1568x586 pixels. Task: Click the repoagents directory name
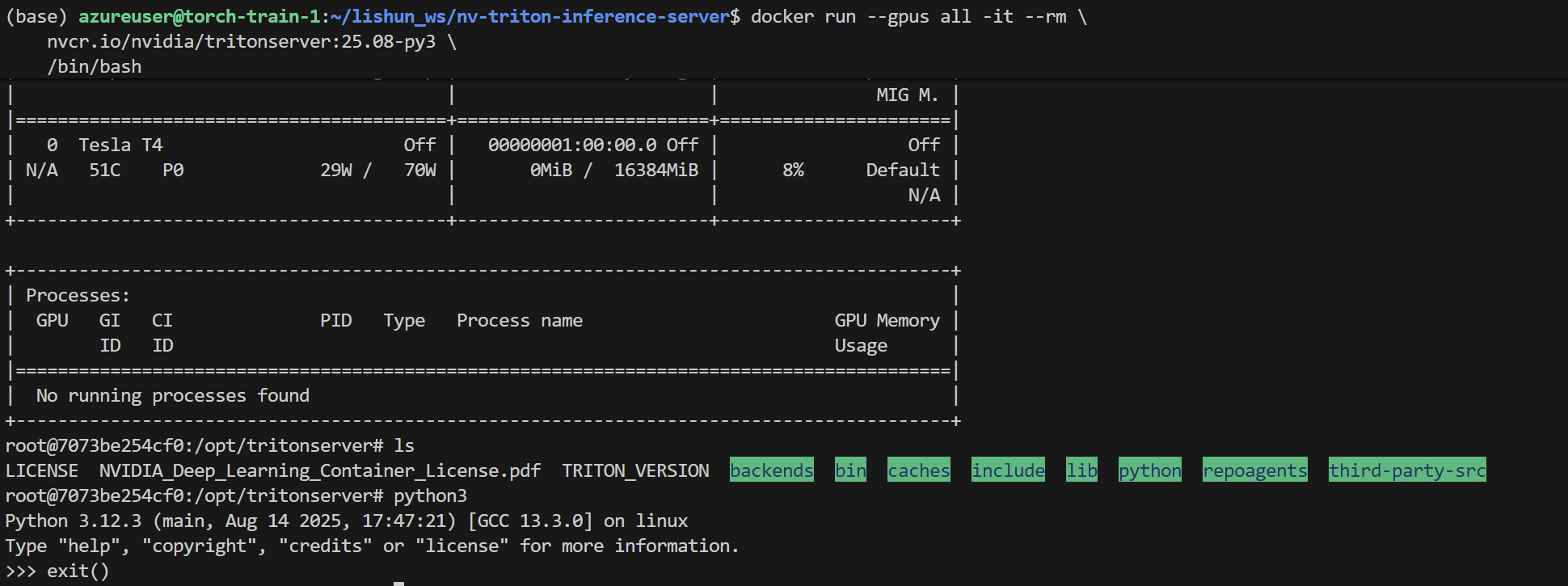[1254, 470]
